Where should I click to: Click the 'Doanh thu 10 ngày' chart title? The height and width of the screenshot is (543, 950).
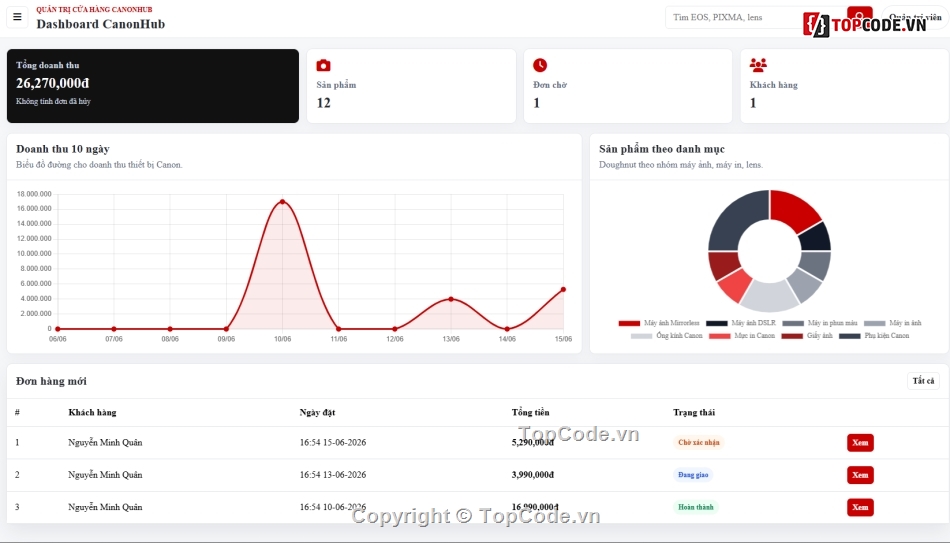(63, 148)
